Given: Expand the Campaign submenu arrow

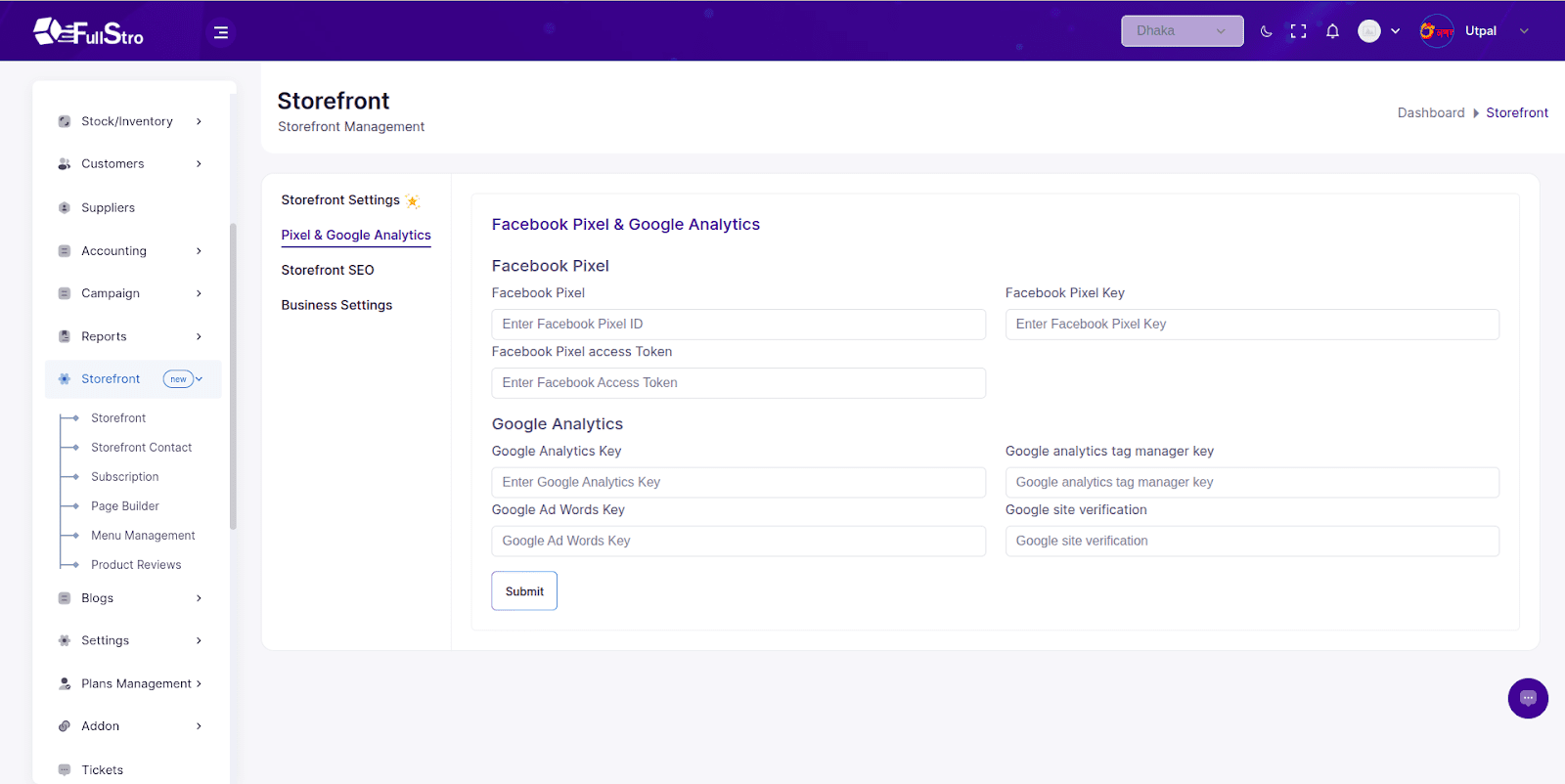Looking at the screenshot, I should click(x=199, y=293).
